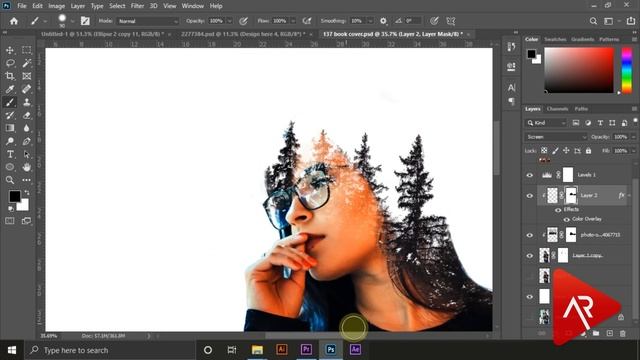Select the Path Selection tool
640x360 pixels.
(27, 154)
